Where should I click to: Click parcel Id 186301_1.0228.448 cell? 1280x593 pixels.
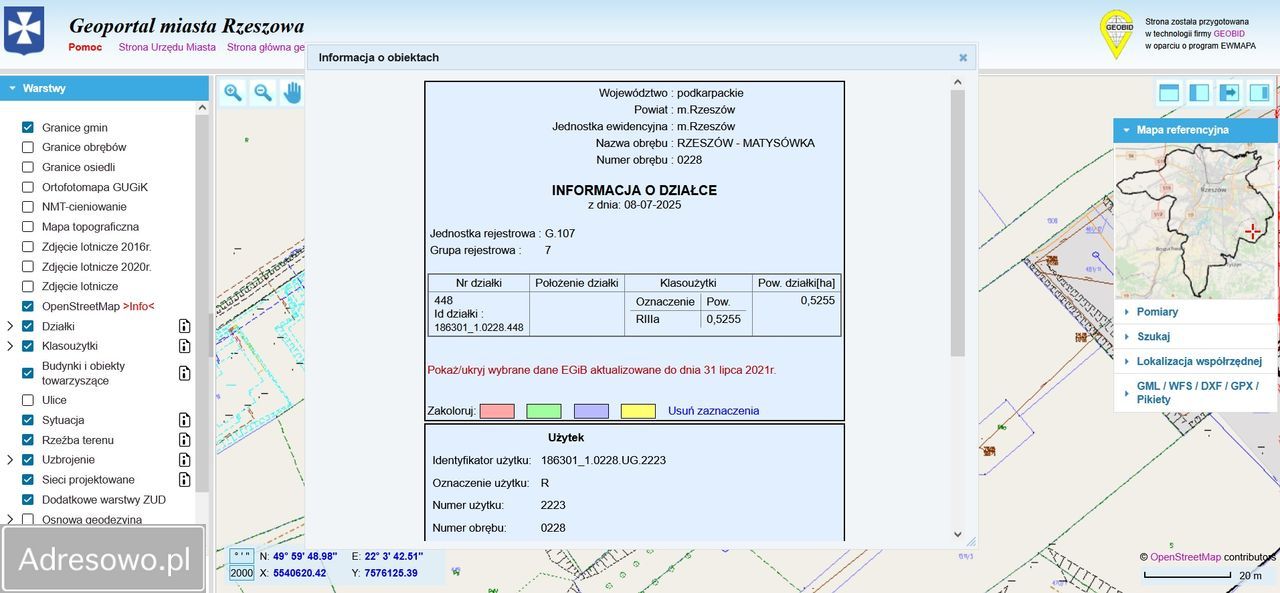point(479,314)
